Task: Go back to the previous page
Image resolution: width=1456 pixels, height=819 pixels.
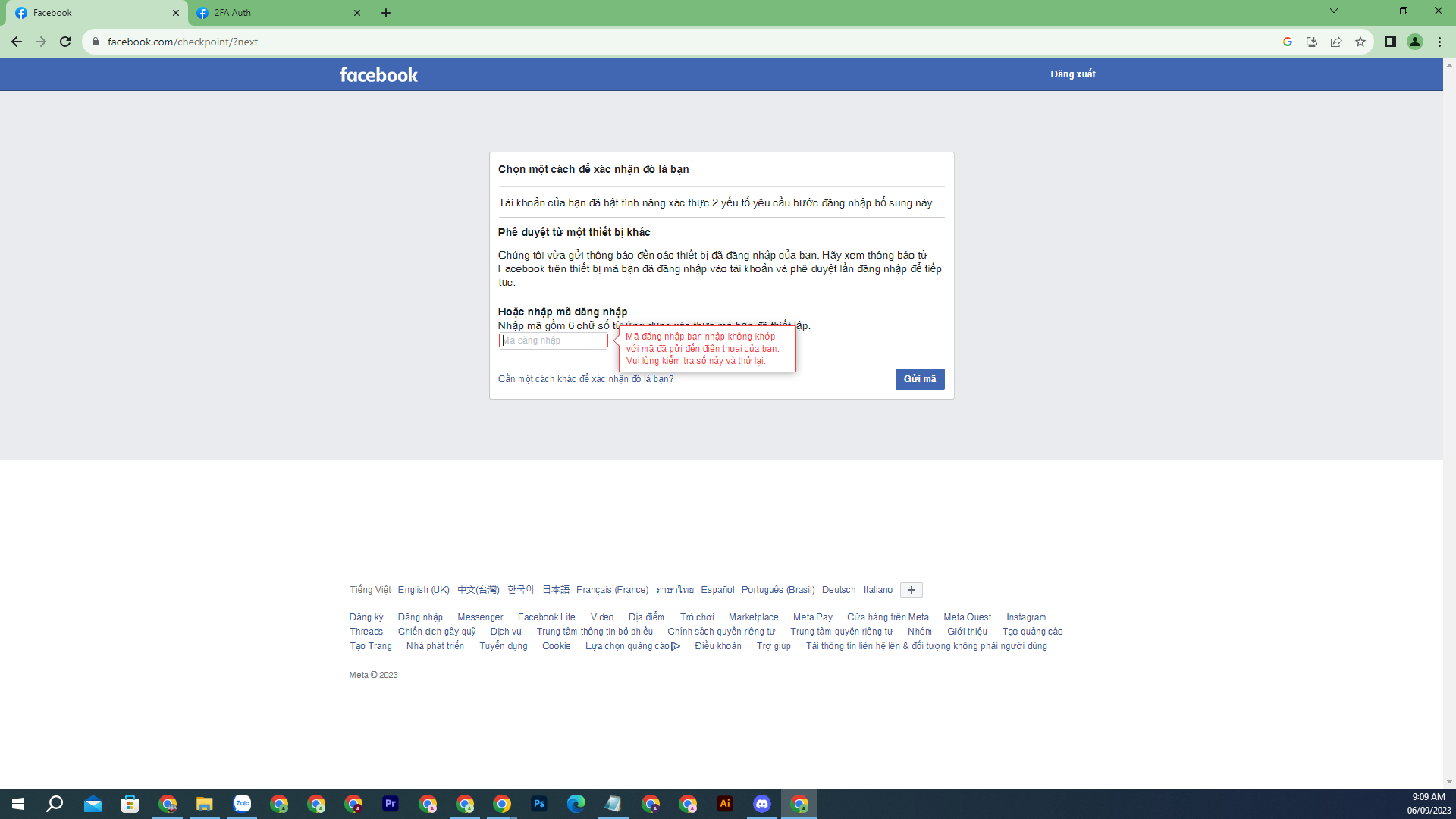Action: click(17, 42)
